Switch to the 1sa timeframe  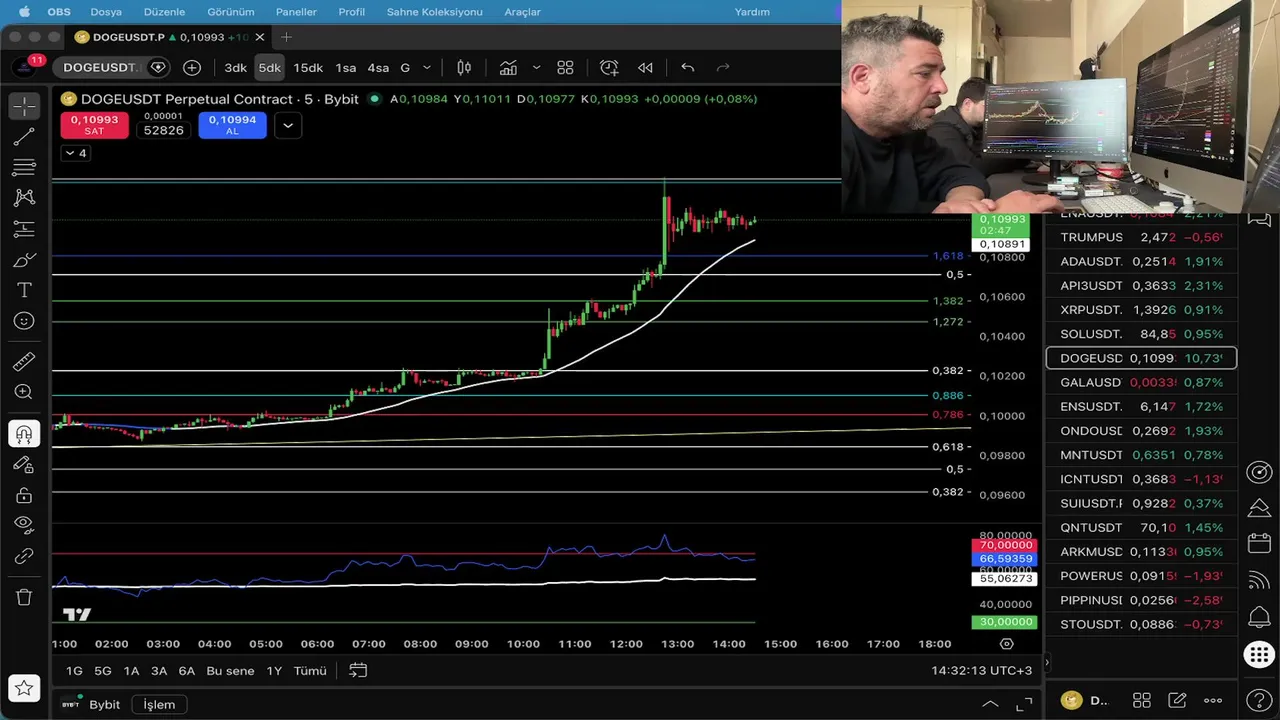(x=346, y=68)
